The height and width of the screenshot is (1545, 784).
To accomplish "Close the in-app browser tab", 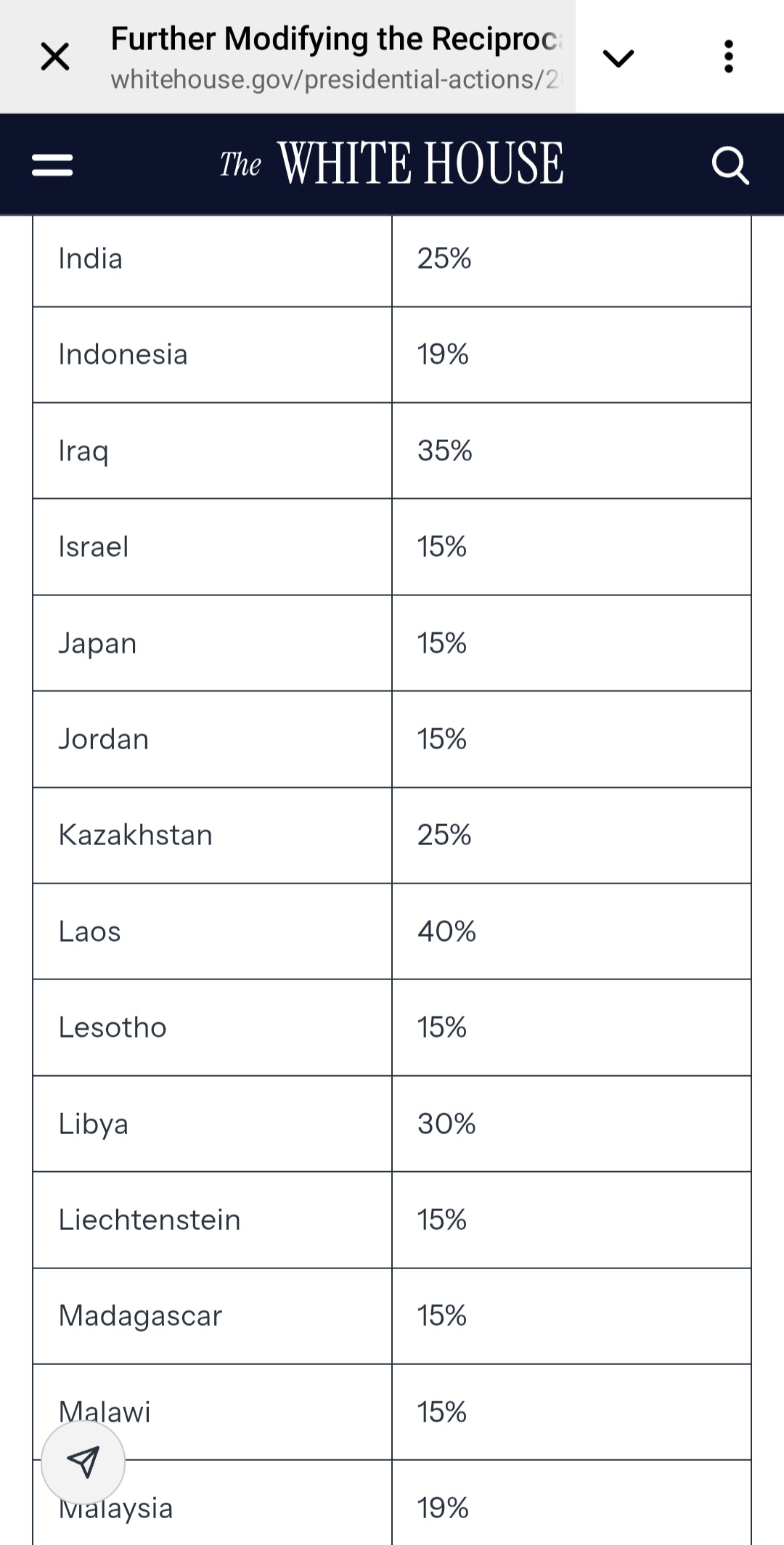I will click(x=55, y=57).
